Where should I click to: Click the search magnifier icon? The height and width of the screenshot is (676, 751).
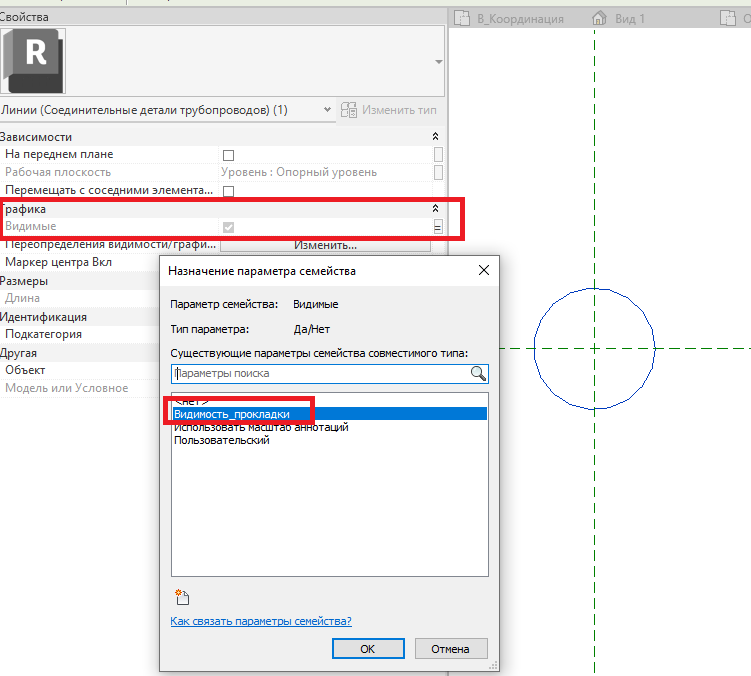tap(478, 374)
